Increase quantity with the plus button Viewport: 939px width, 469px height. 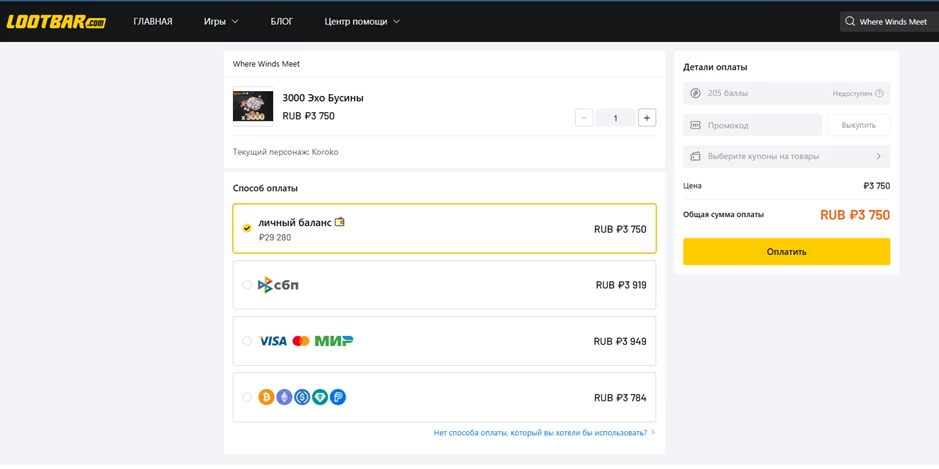pos(647,118)
